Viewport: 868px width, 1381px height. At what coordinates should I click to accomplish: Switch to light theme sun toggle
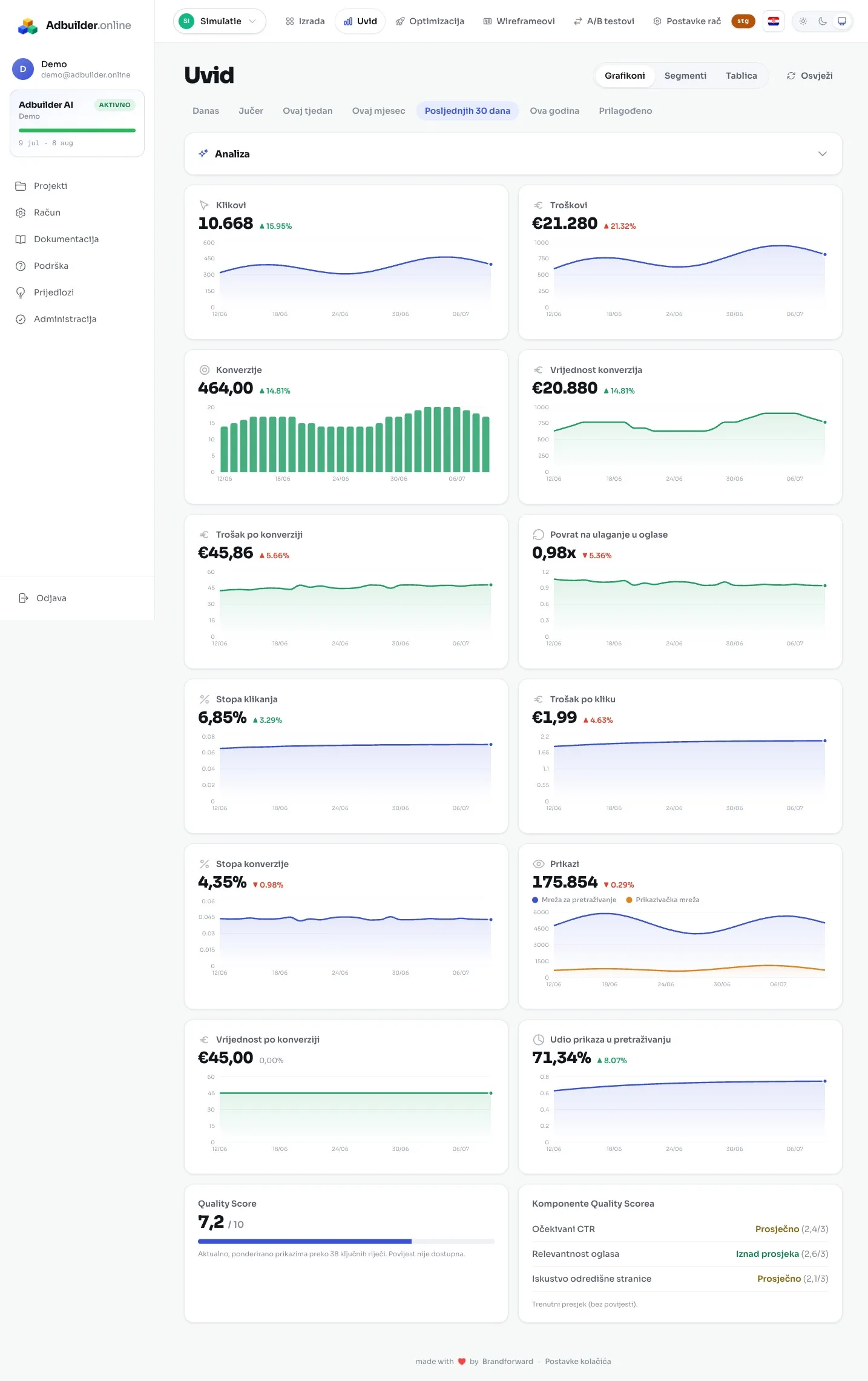click(803, 21)
